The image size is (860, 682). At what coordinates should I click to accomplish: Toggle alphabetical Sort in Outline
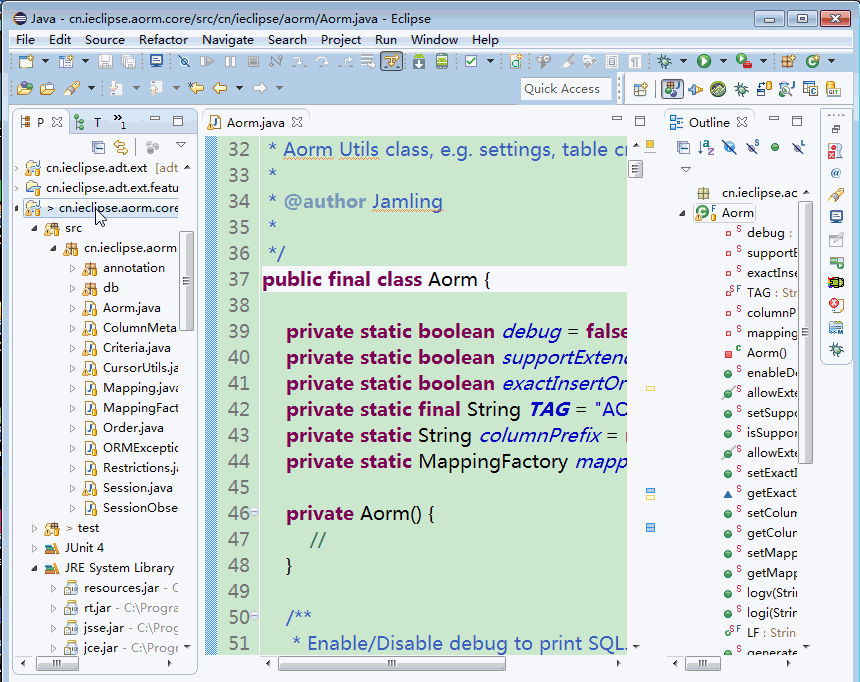(706, 147)
